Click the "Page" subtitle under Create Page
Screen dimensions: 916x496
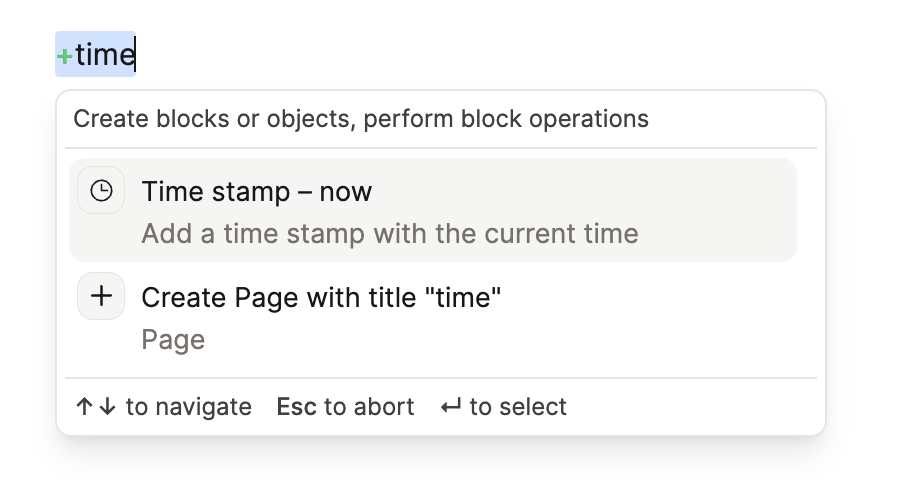pyautogui.click(x=173, y=340)
